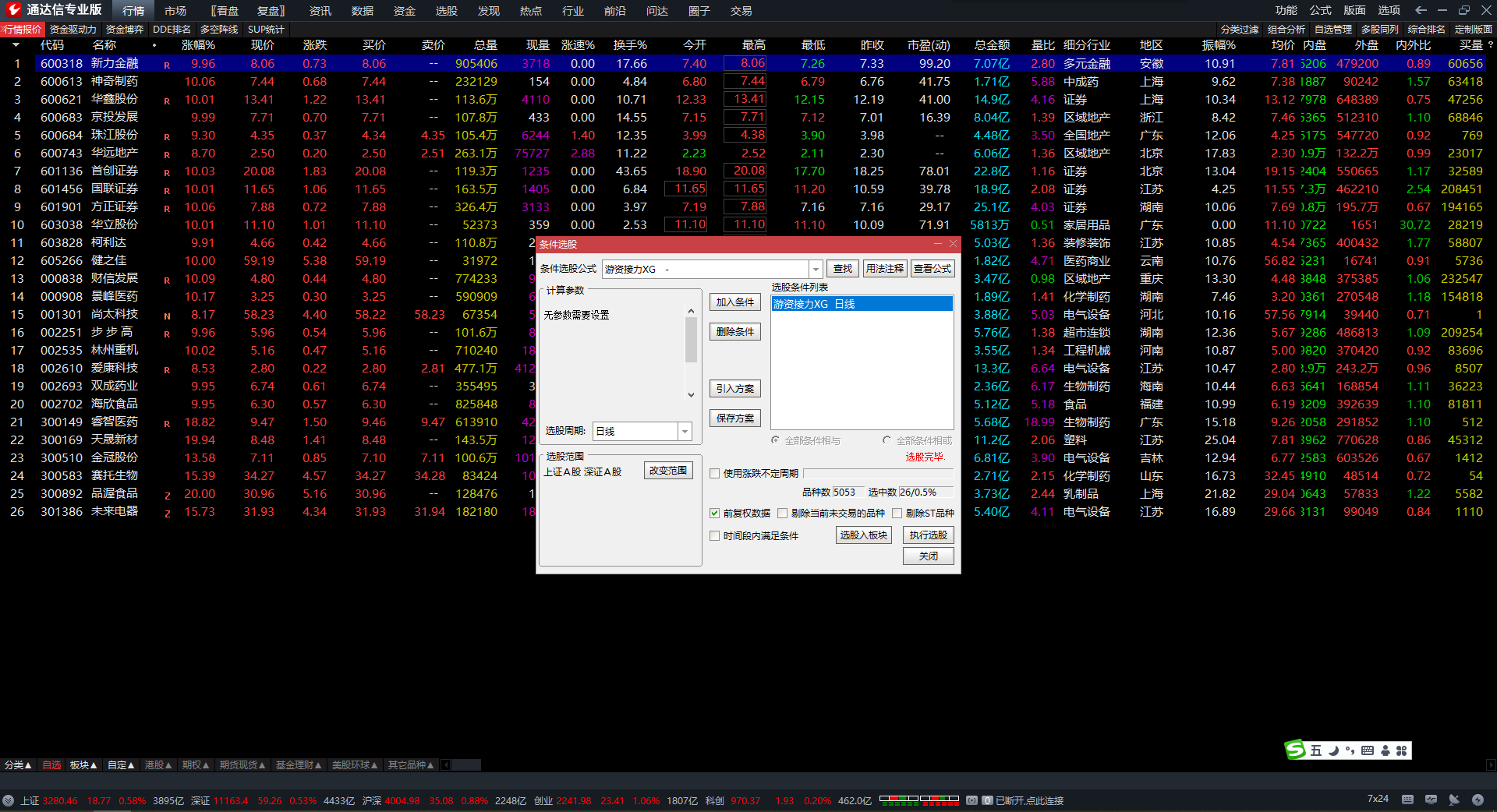Expand the 美股环球 bottom tab menu

coord(355,765)
